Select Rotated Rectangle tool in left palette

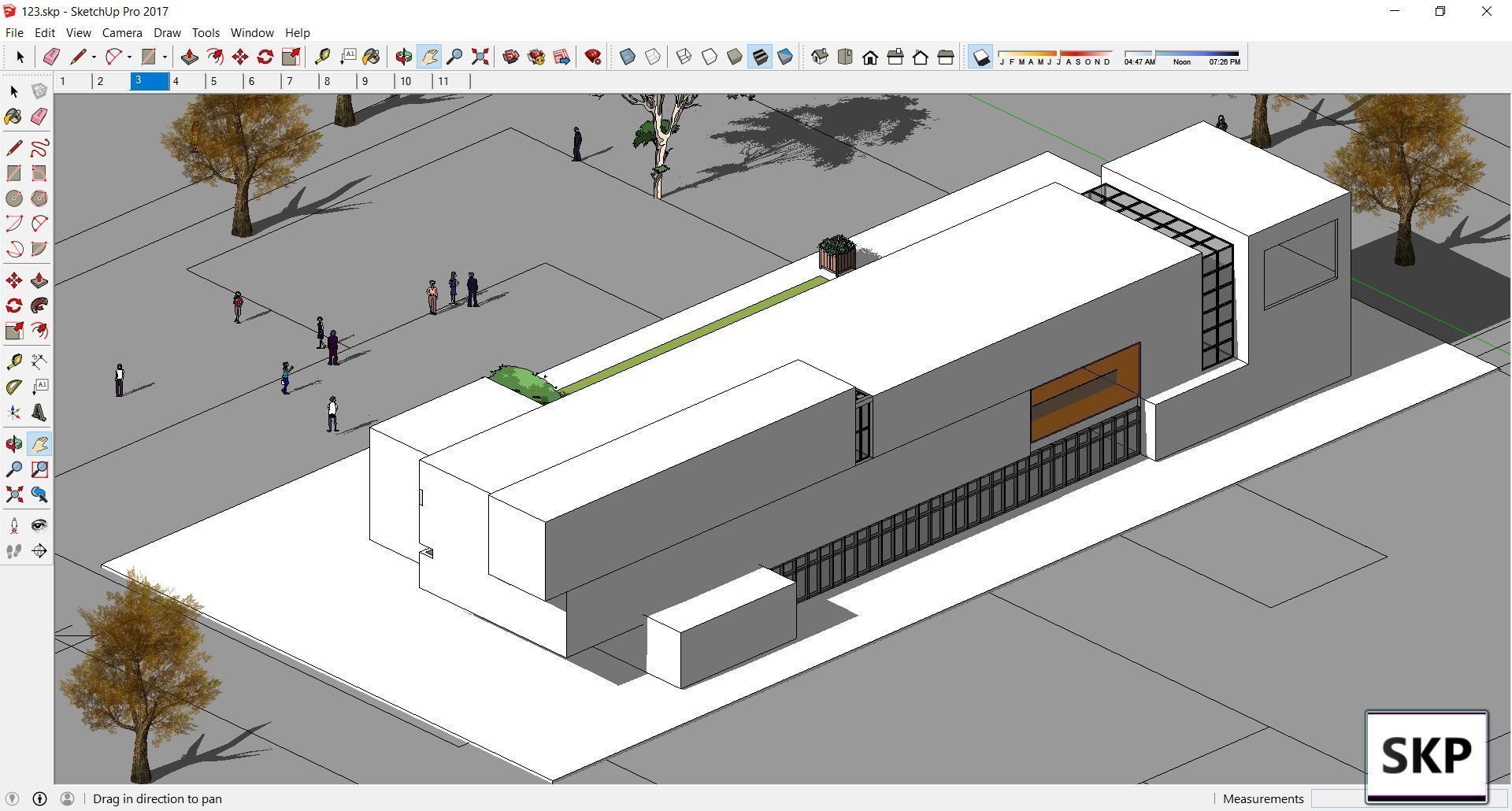[x=39, y=173]
